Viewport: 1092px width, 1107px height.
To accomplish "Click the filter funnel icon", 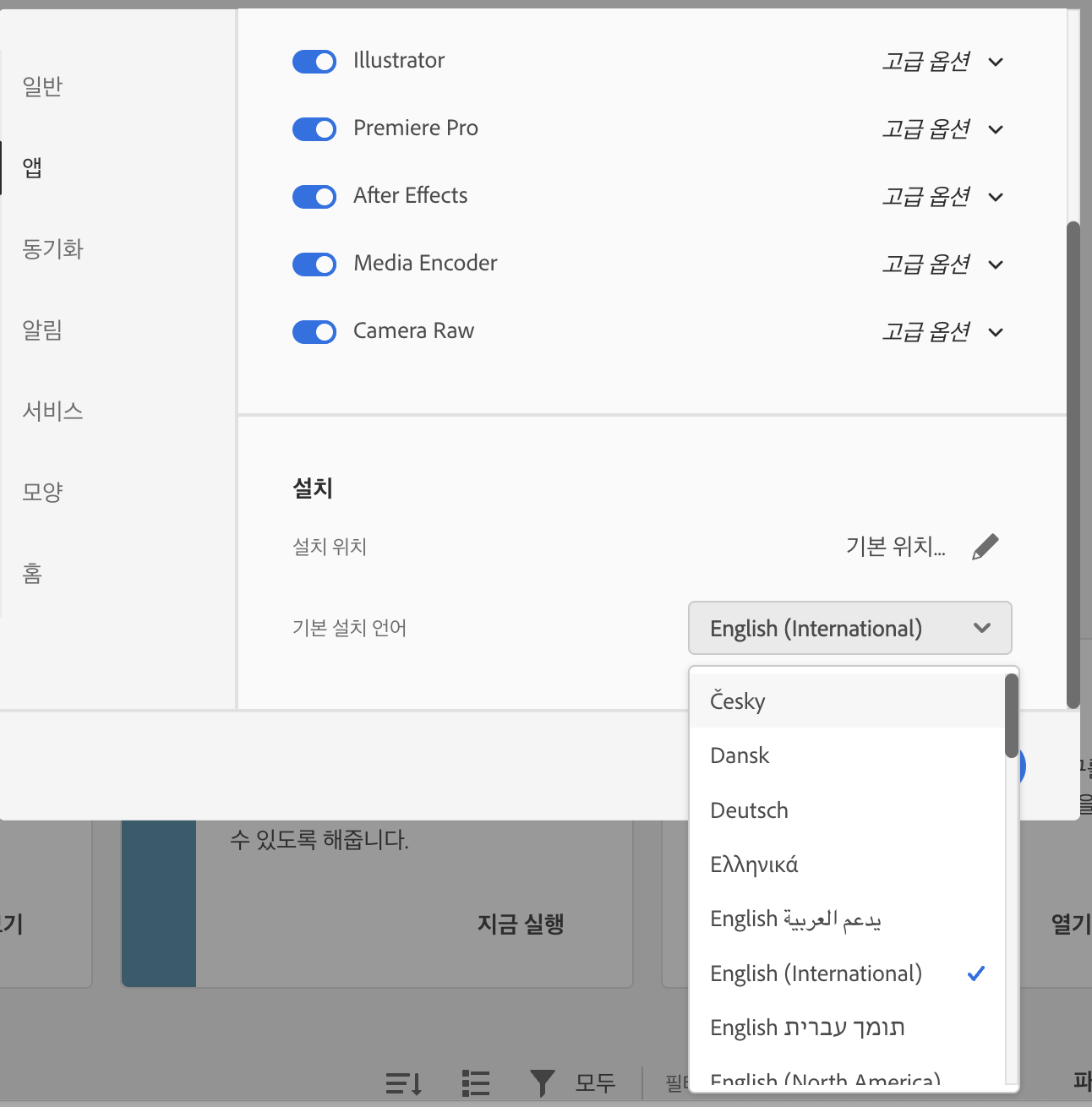I will coord(542,1082).
